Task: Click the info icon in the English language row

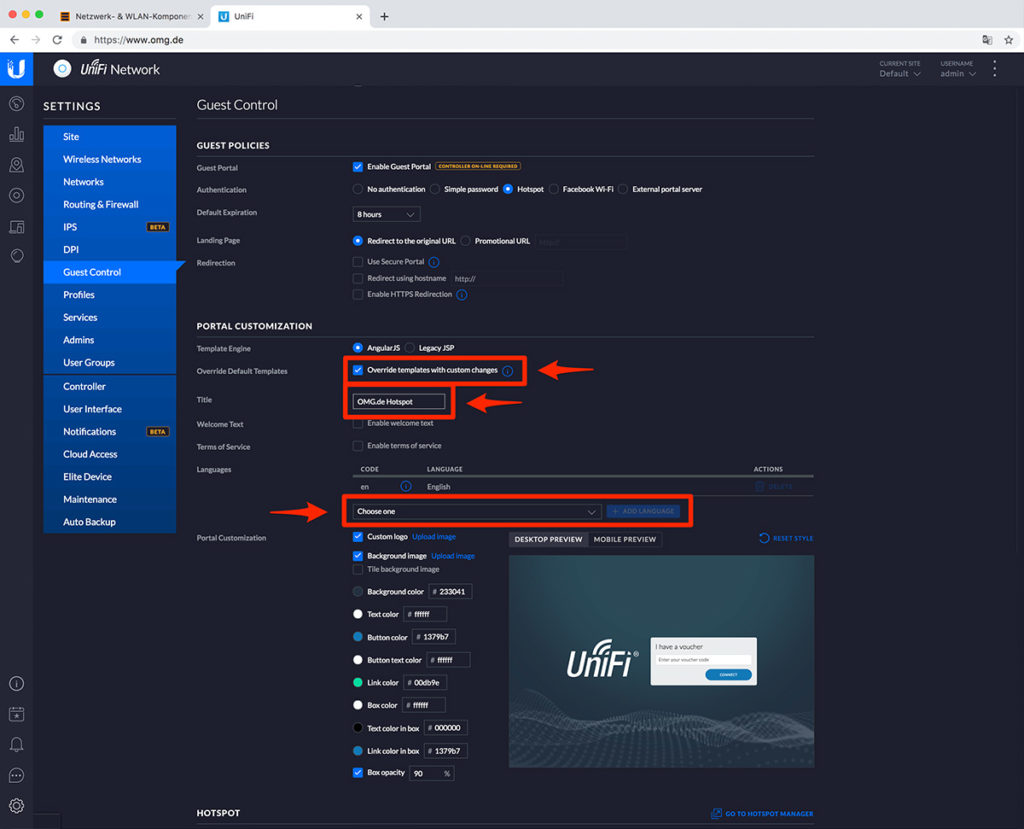Action: (406, 486)
